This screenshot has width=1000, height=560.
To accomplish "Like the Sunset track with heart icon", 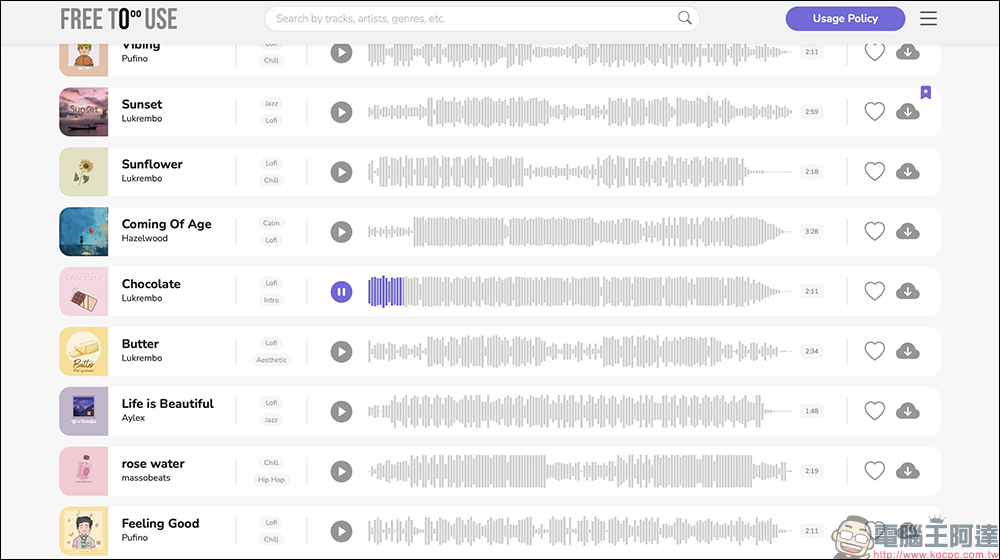I will tap(874, 112).
